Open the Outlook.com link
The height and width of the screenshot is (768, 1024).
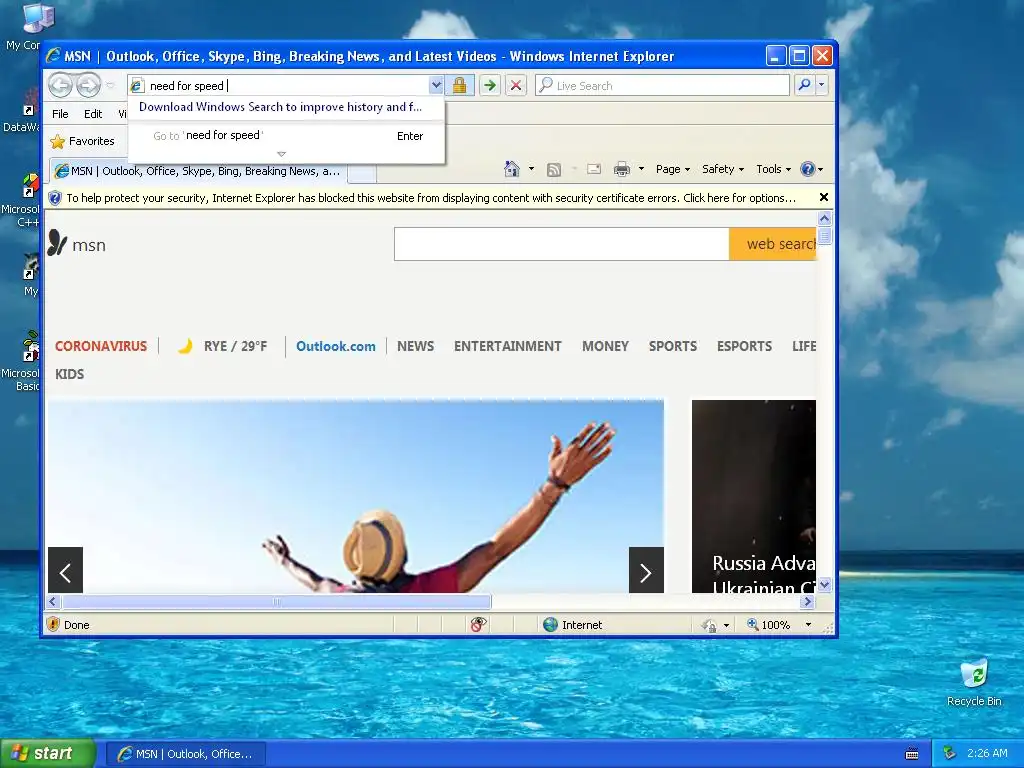(336, 346)
